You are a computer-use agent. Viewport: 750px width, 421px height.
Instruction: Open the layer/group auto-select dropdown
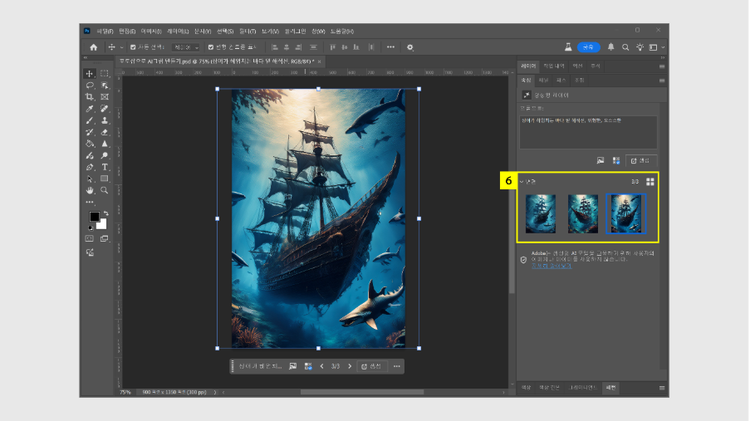click(x=185, y=47)
